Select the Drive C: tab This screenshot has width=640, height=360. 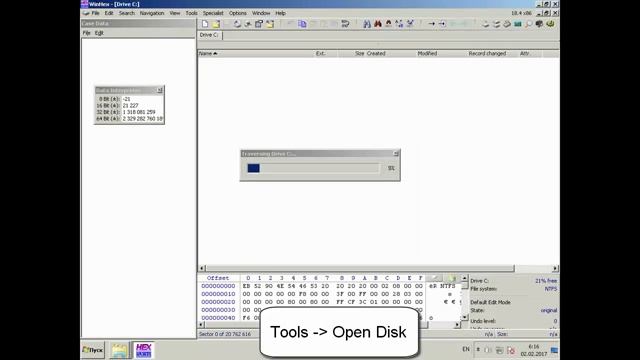point(209,35)
